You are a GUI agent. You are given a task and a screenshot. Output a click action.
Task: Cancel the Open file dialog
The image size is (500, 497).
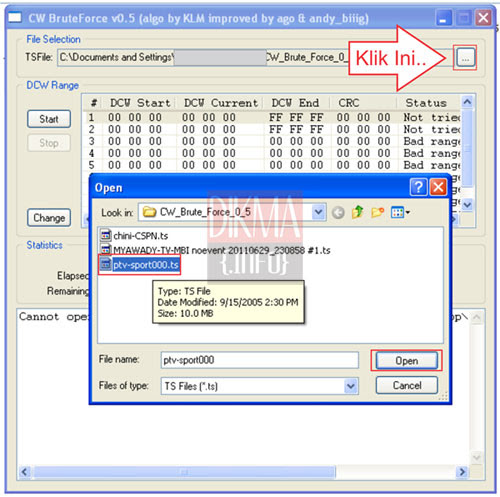pyautogui.click(x=406, y=385)
